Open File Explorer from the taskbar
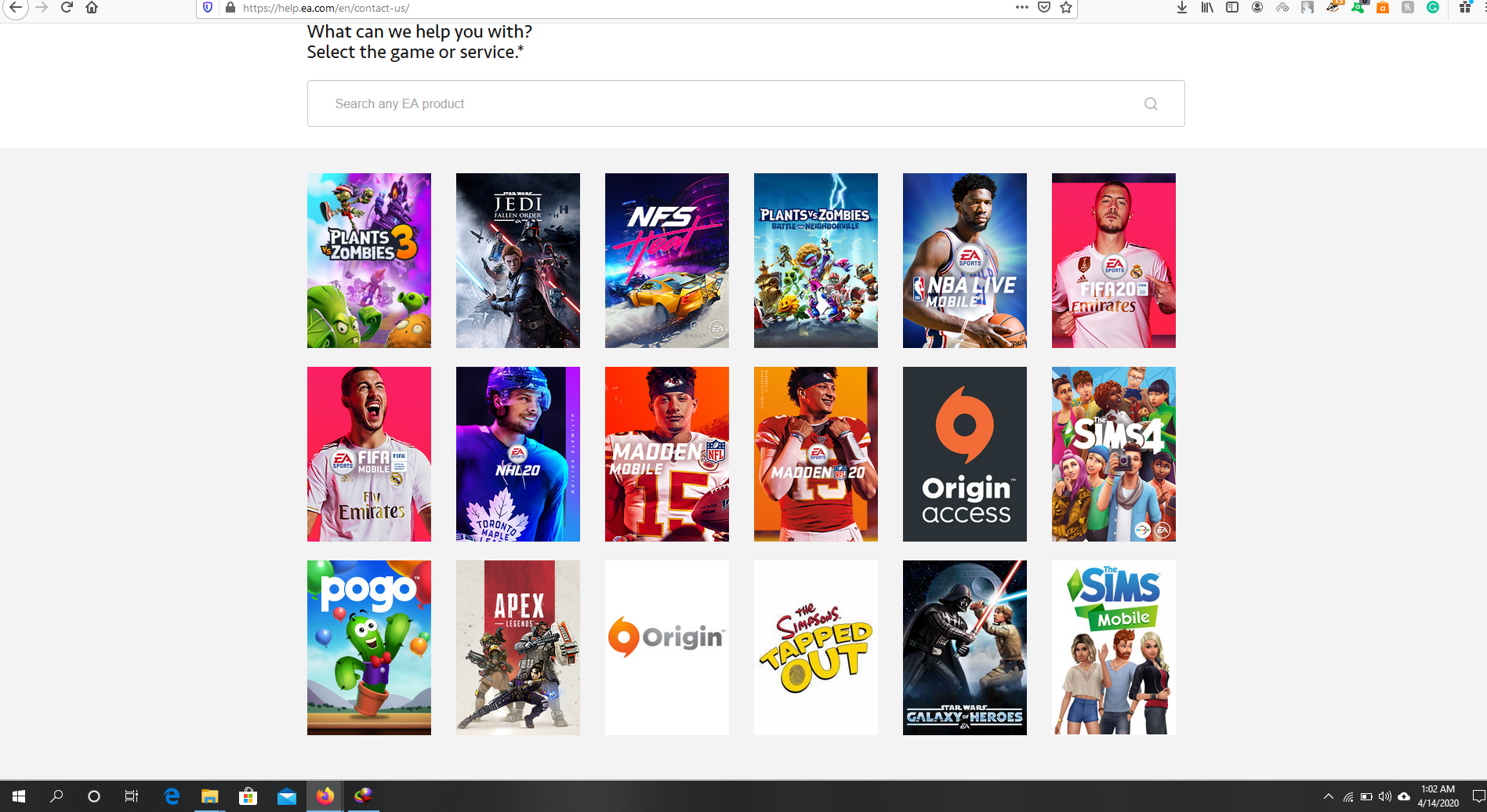 tap(210, 796)
